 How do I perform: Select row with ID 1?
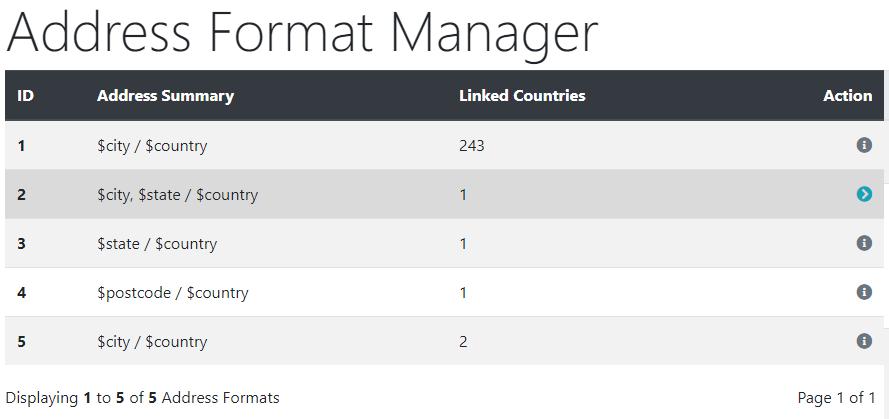[x=444, y=145]
